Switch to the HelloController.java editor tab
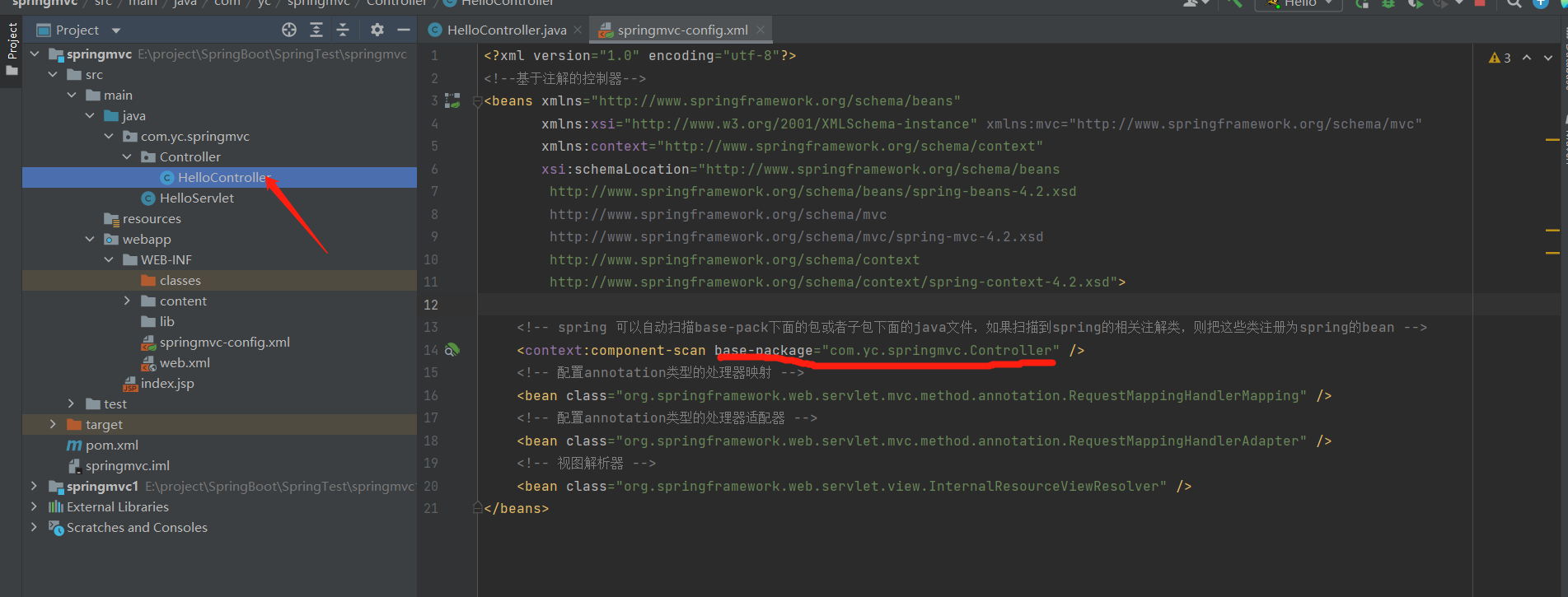 506,30
